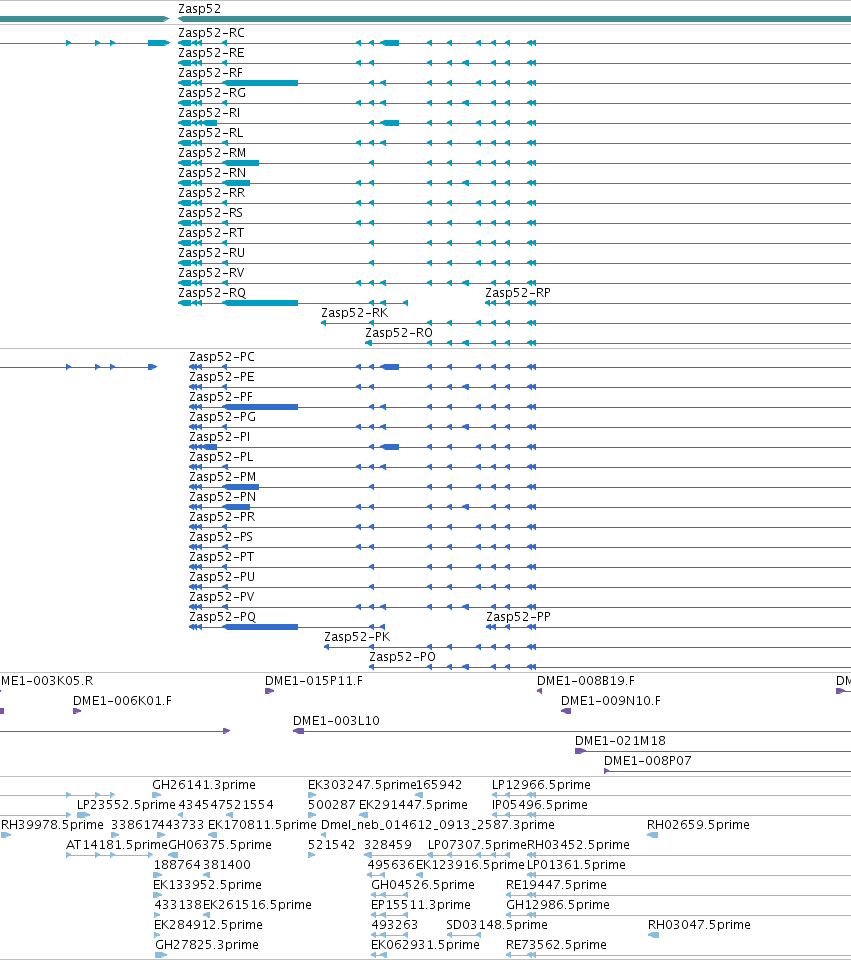Select the LP12966.5prime EST label

tap(541, 785)
